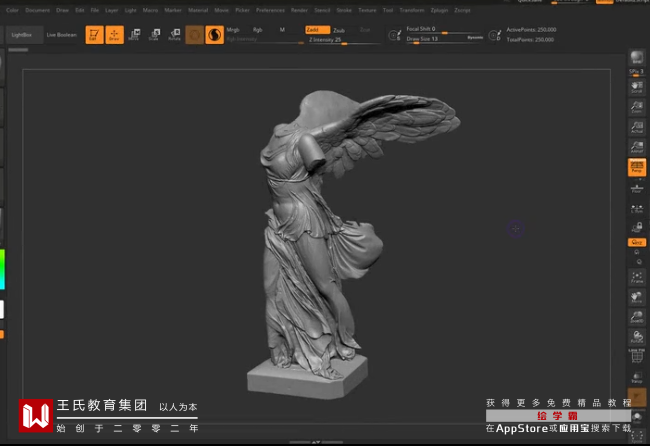The width and height of the screenshot is (650, 446).
Task: Open the Edit menu
Action: [x=80, y=10]
